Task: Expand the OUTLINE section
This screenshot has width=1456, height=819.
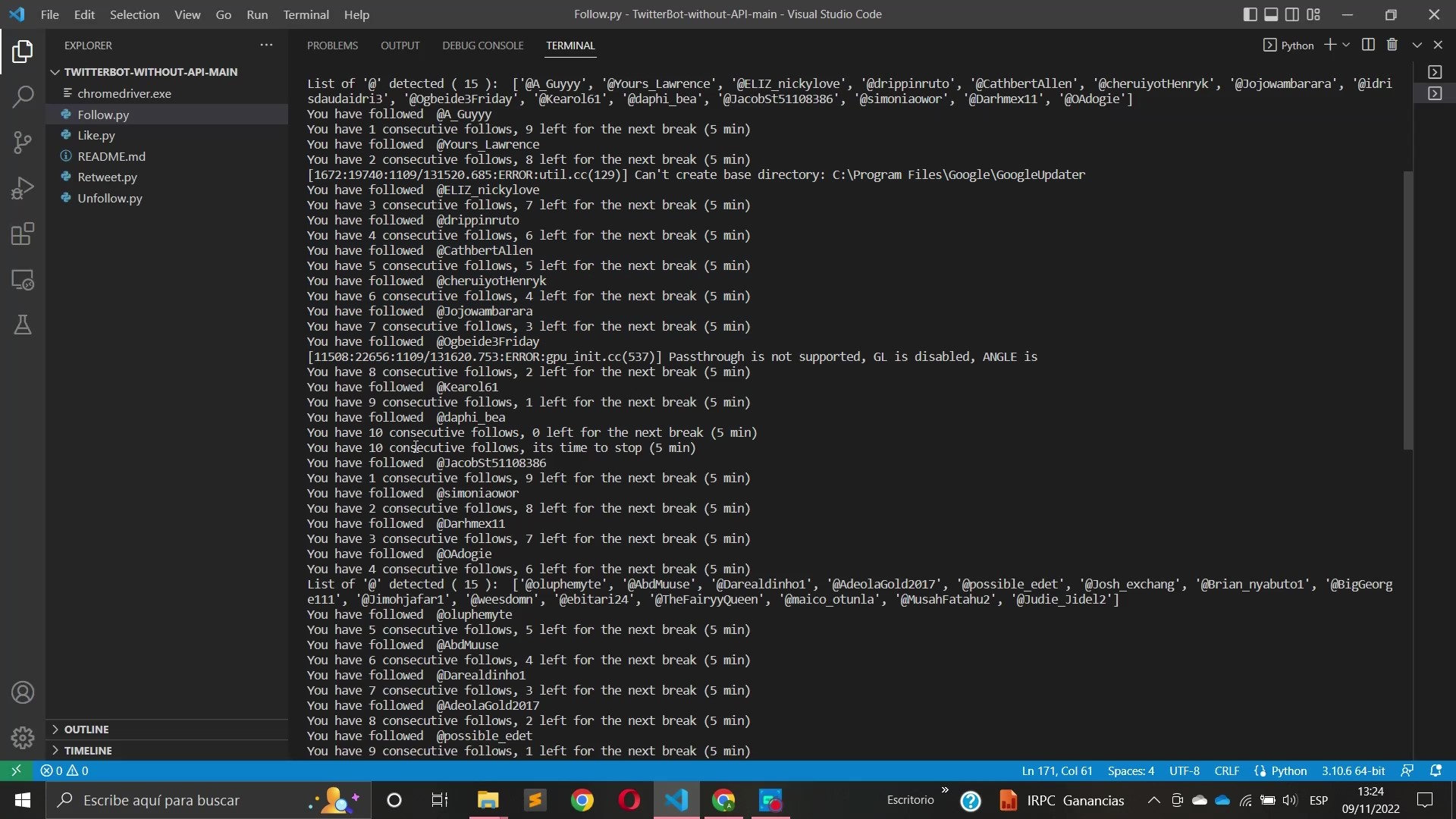Action: pos(86,730)
